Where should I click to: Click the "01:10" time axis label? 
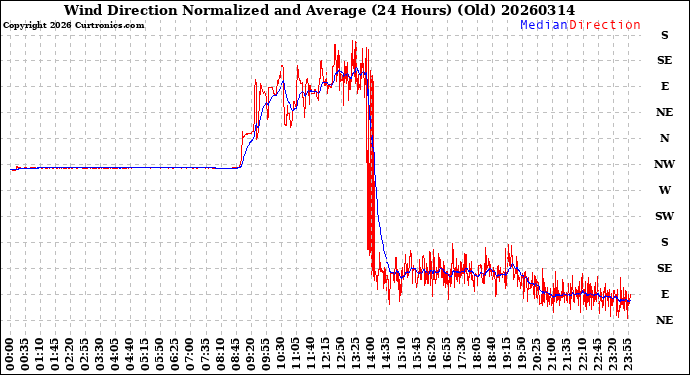click(x=40, y=355)
